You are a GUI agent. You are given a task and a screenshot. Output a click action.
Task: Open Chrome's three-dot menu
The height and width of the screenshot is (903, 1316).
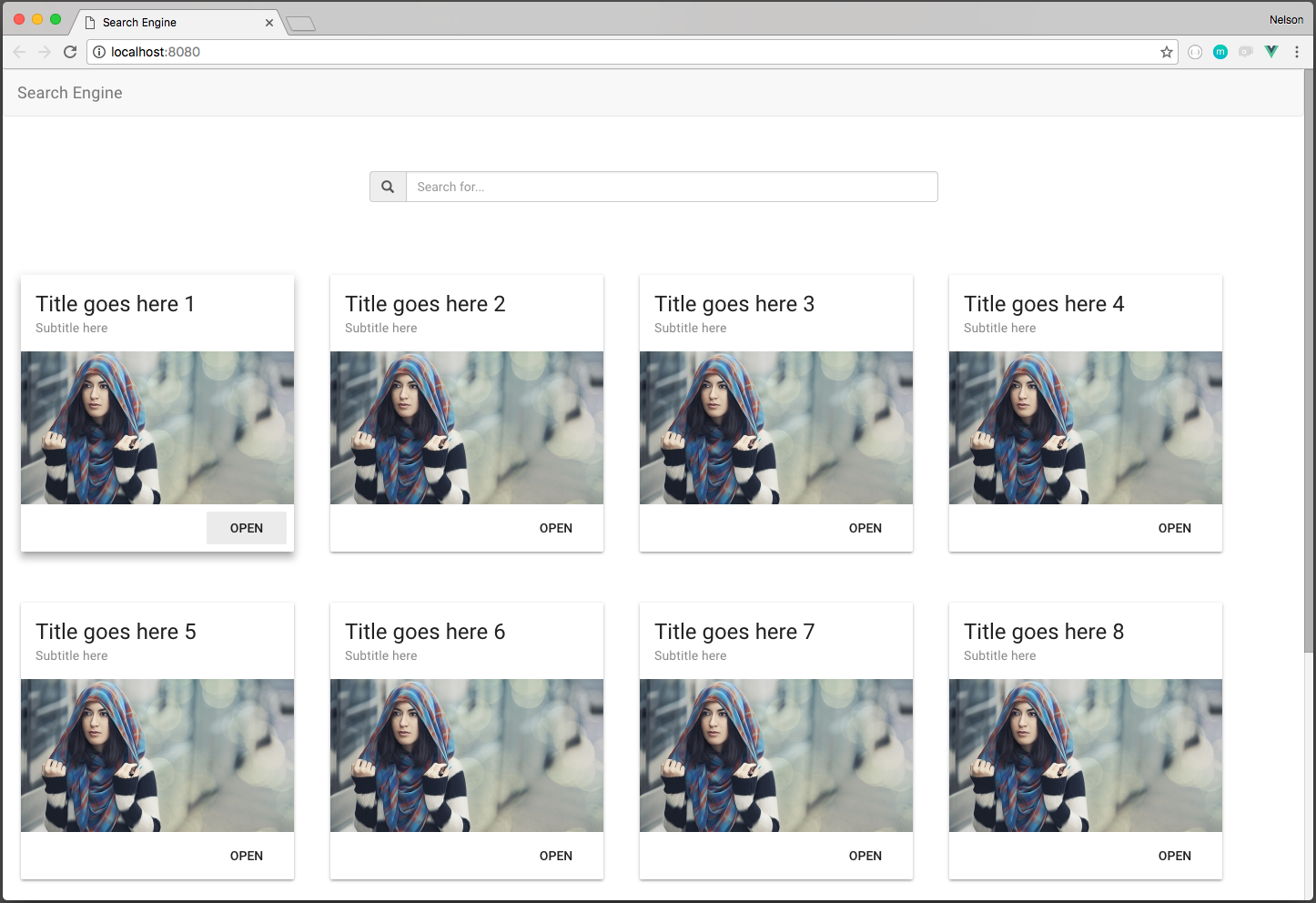pyautogui.click(x=1297, y=52)
